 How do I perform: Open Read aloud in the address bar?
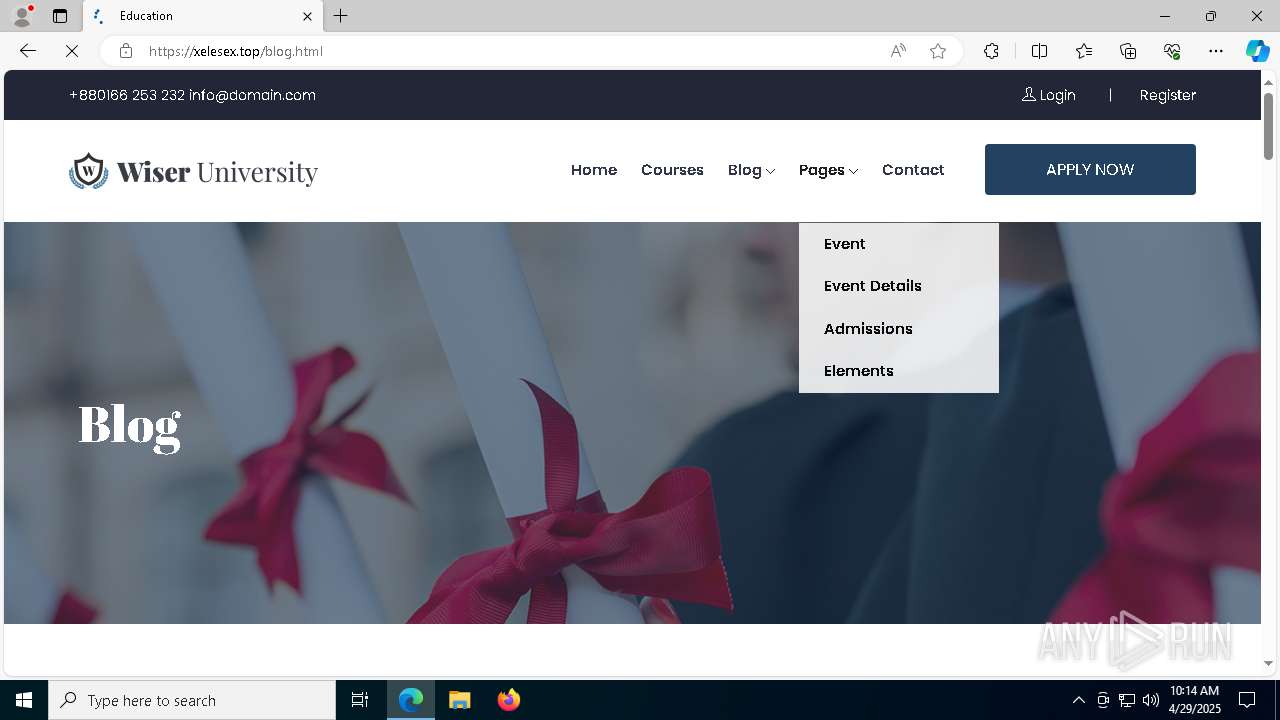(x=898, y=51)
